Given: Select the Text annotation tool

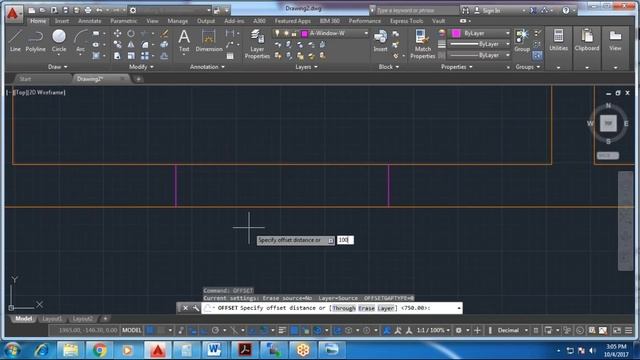Looking at the screenshot, I should coord(184,41).
